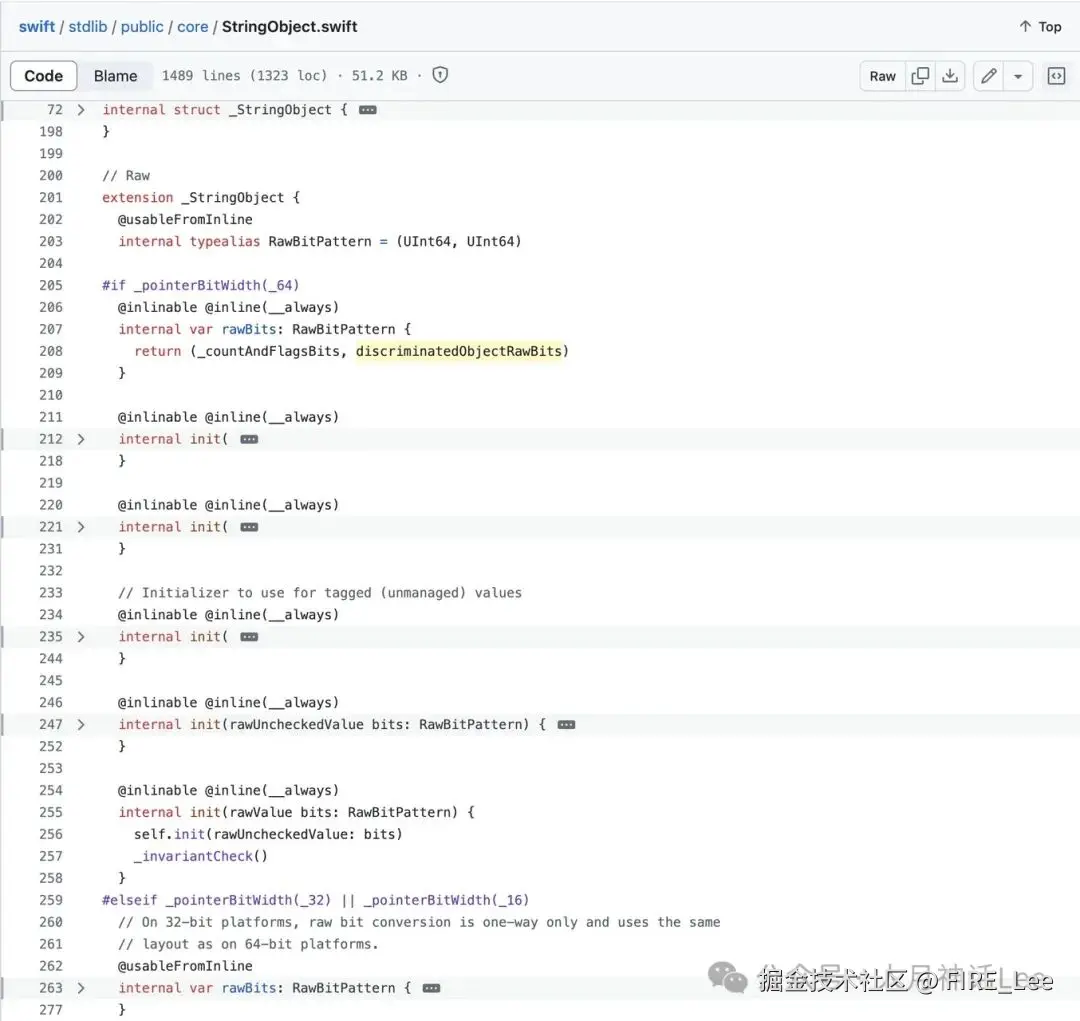This screenshot has height=1021, width=1080.
Task: Switch to Blame tab
Action: (x=115, y=76)
